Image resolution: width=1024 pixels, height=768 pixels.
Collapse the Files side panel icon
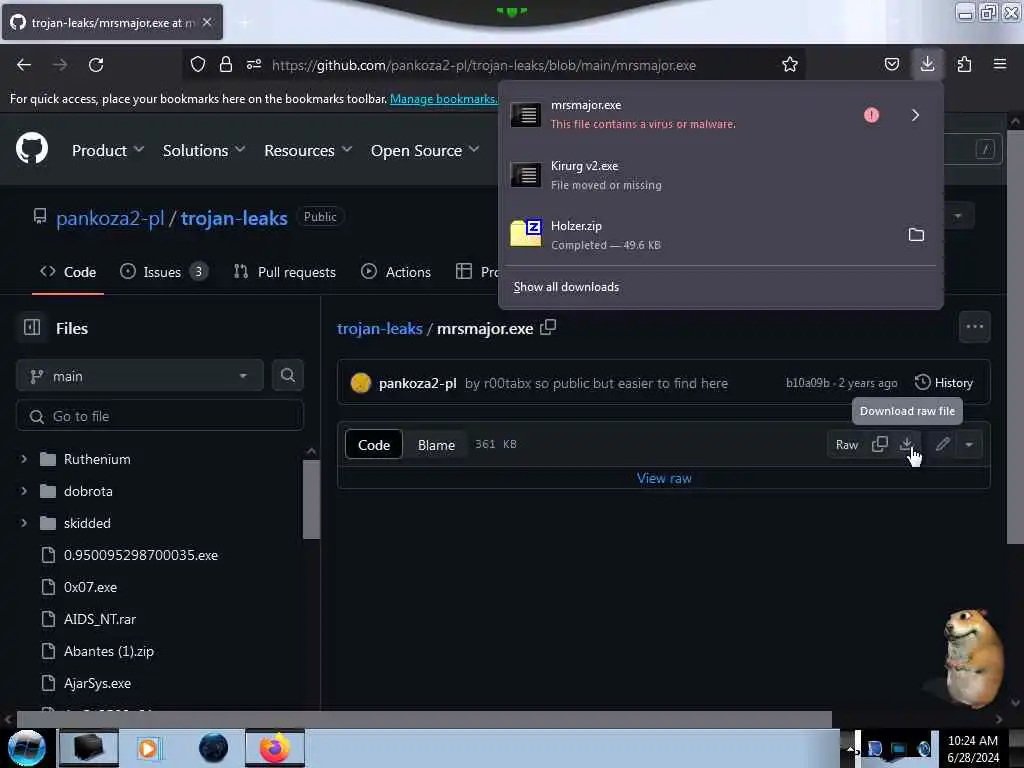tap(32, 327)
